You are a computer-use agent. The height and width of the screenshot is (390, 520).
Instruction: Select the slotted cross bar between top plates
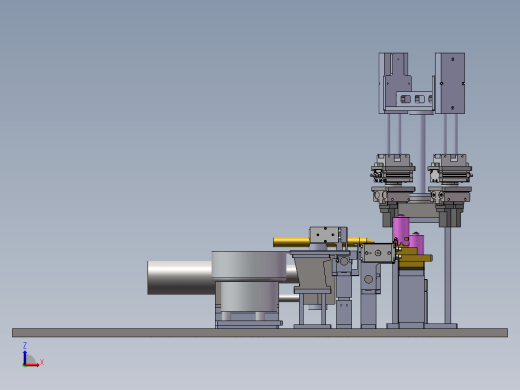414,99
